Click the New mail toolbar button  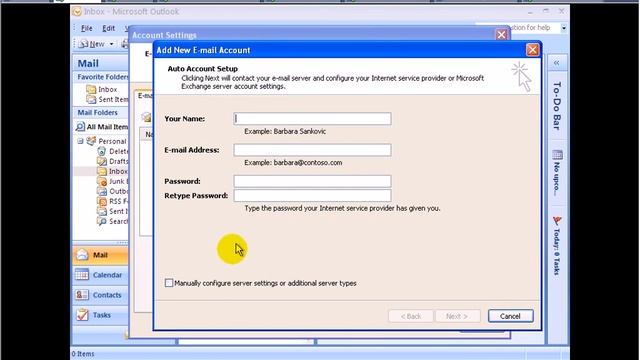point(91,44)
